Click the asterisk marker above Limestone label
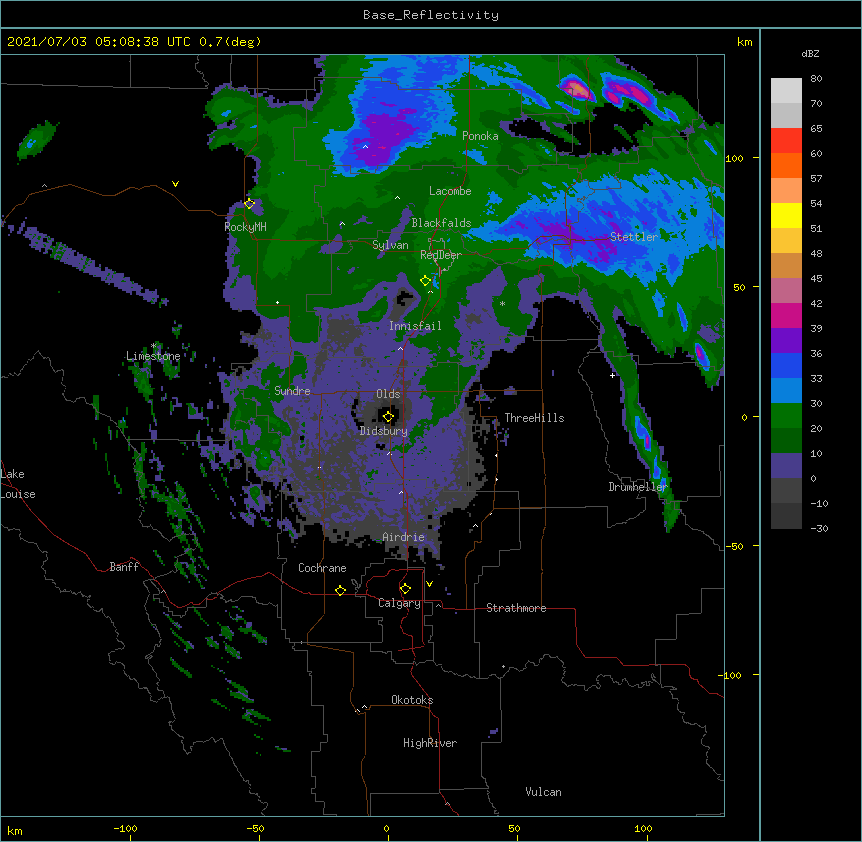Image resolution: width=862 pixels, height=842 pixels. [153, 346]
